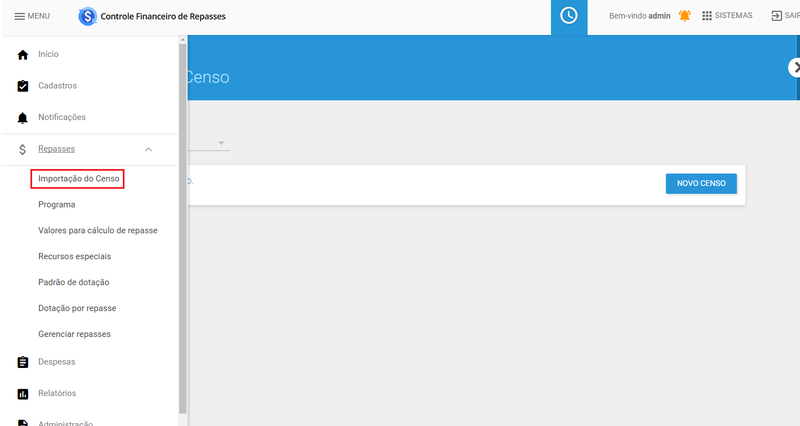The height and width of the screenshot is (426, 800).
Task: Open Padrão de dotação submenu item
Action: (x=73, y=282)
